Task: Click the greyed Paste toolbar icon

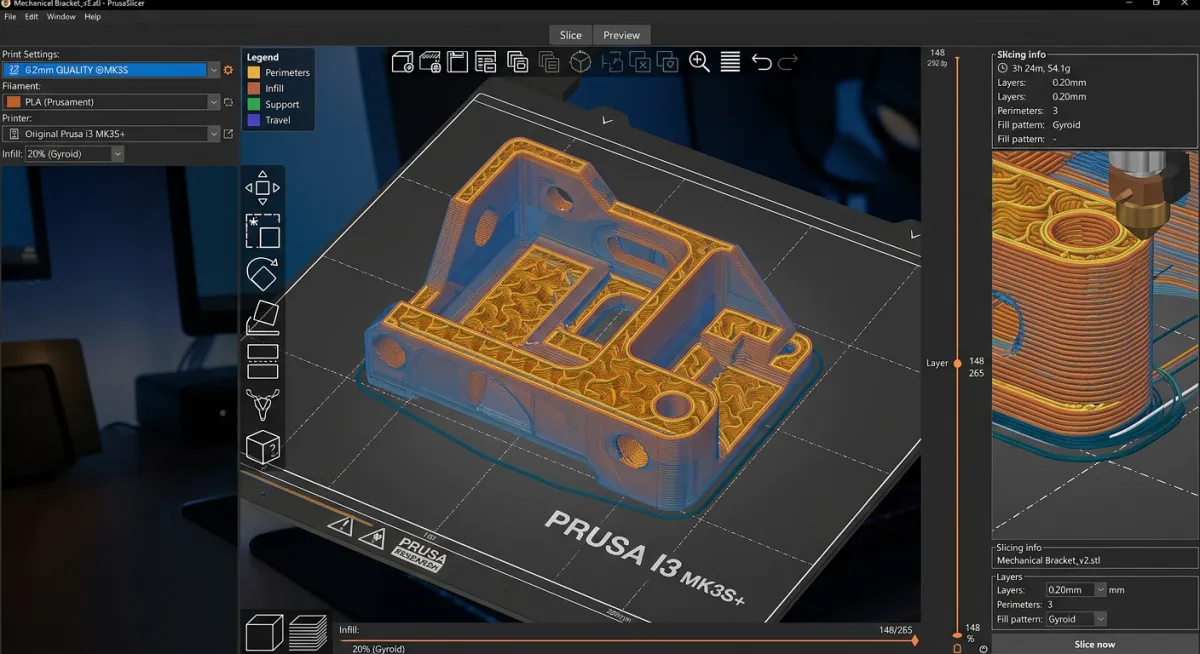Action: pyautogui.click(x=548, y=62)
